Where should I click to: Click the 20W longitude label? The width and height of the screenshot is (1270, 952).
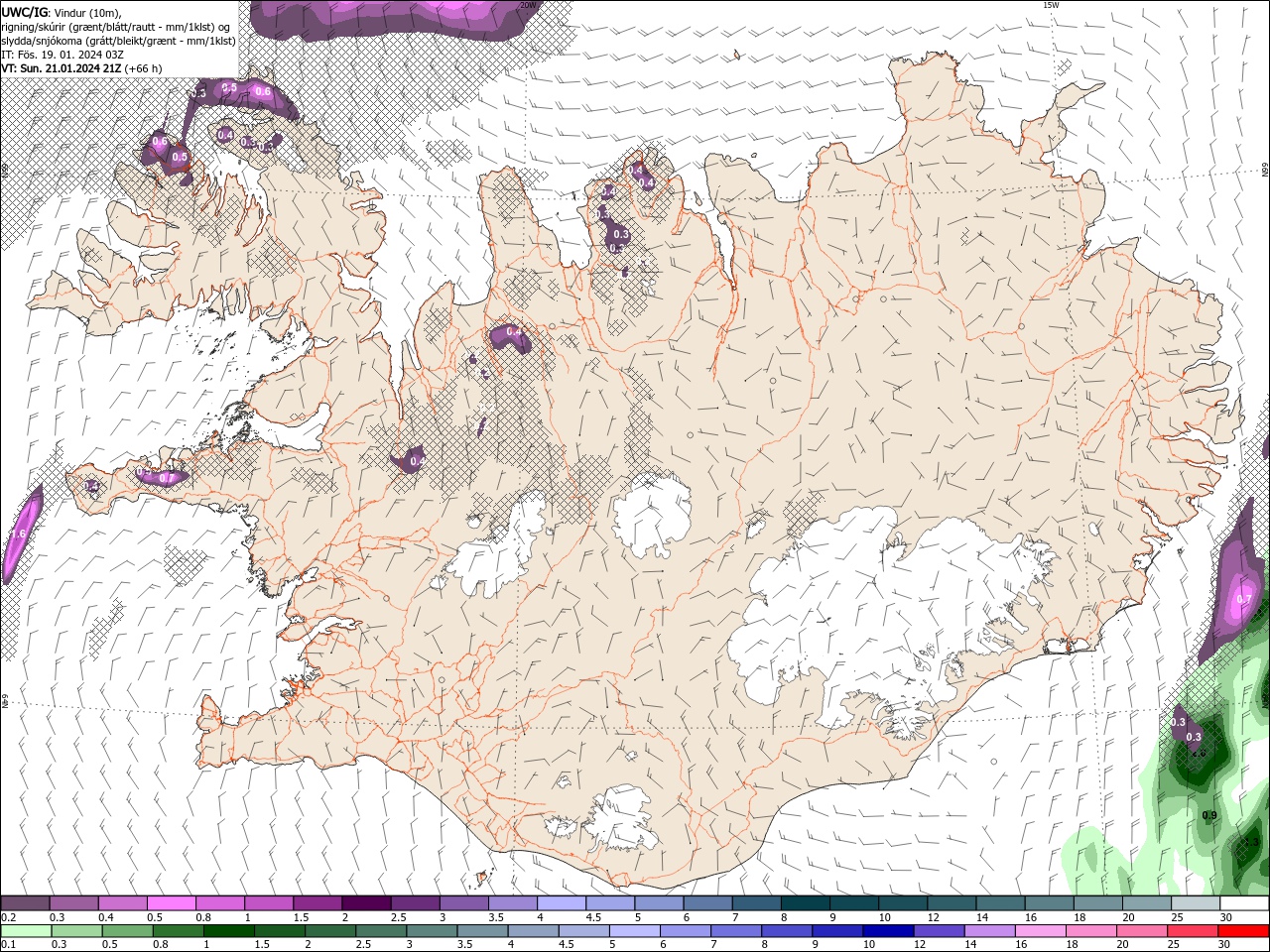click(528, 5)
